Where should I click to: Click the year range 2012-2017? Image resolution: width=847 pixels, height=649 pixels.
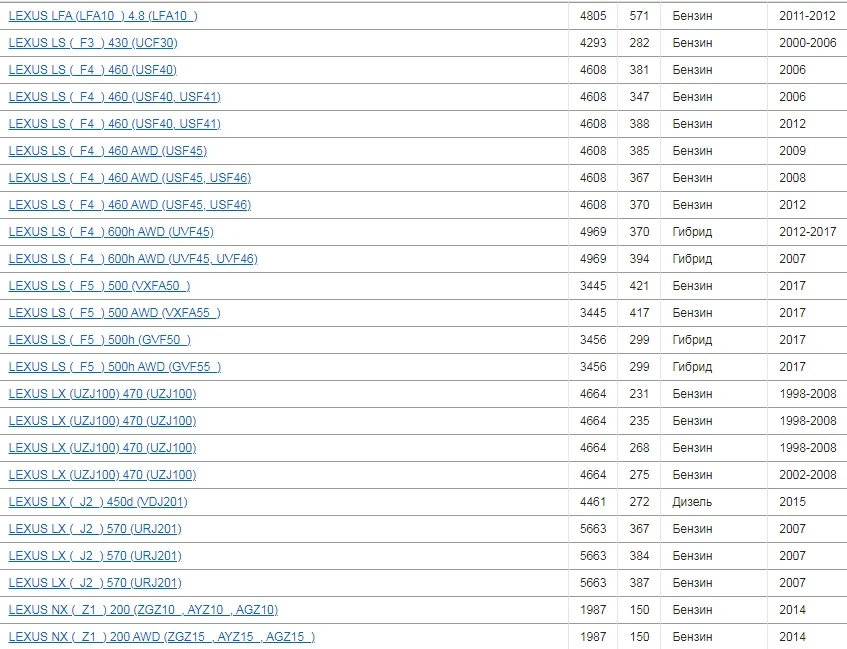[x=807, y=232]
